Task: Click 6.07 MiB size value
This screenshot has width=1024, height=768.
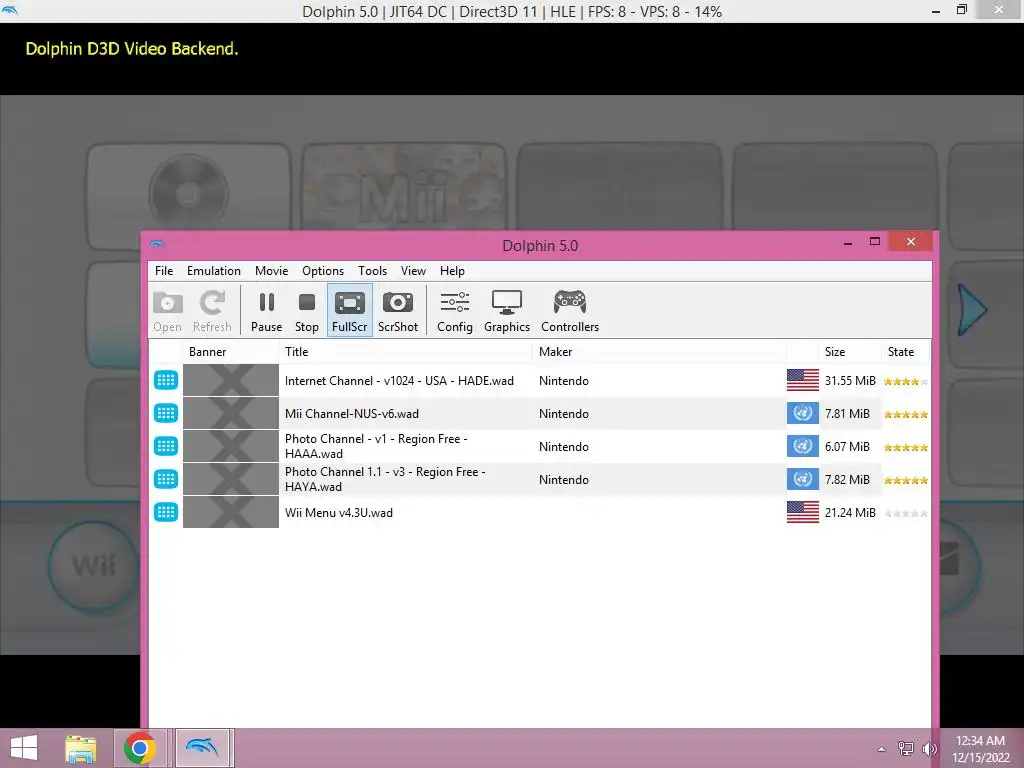Action: coord(847,447)
